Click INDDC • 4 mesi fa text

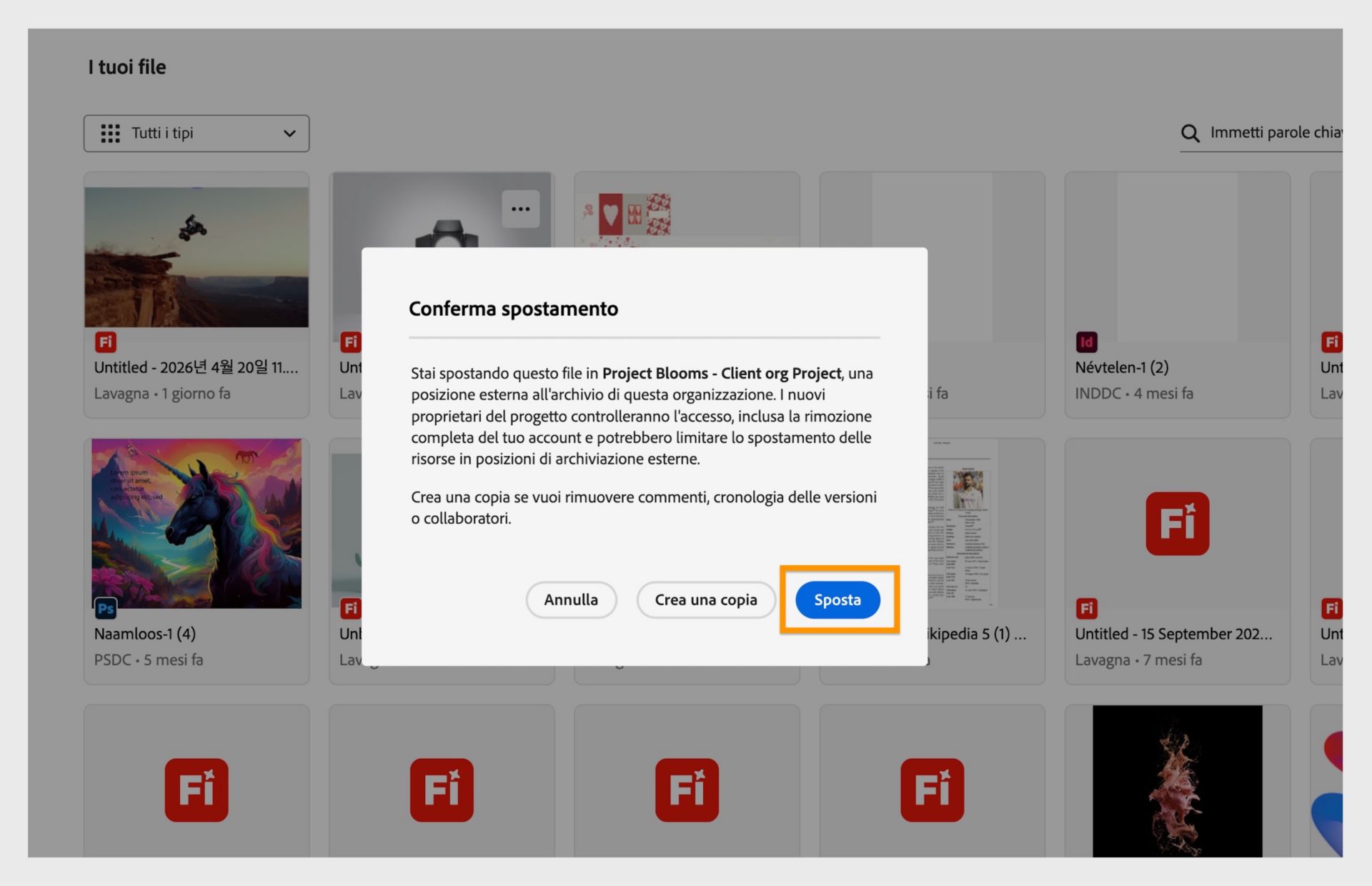click(x=1134, y=394)
